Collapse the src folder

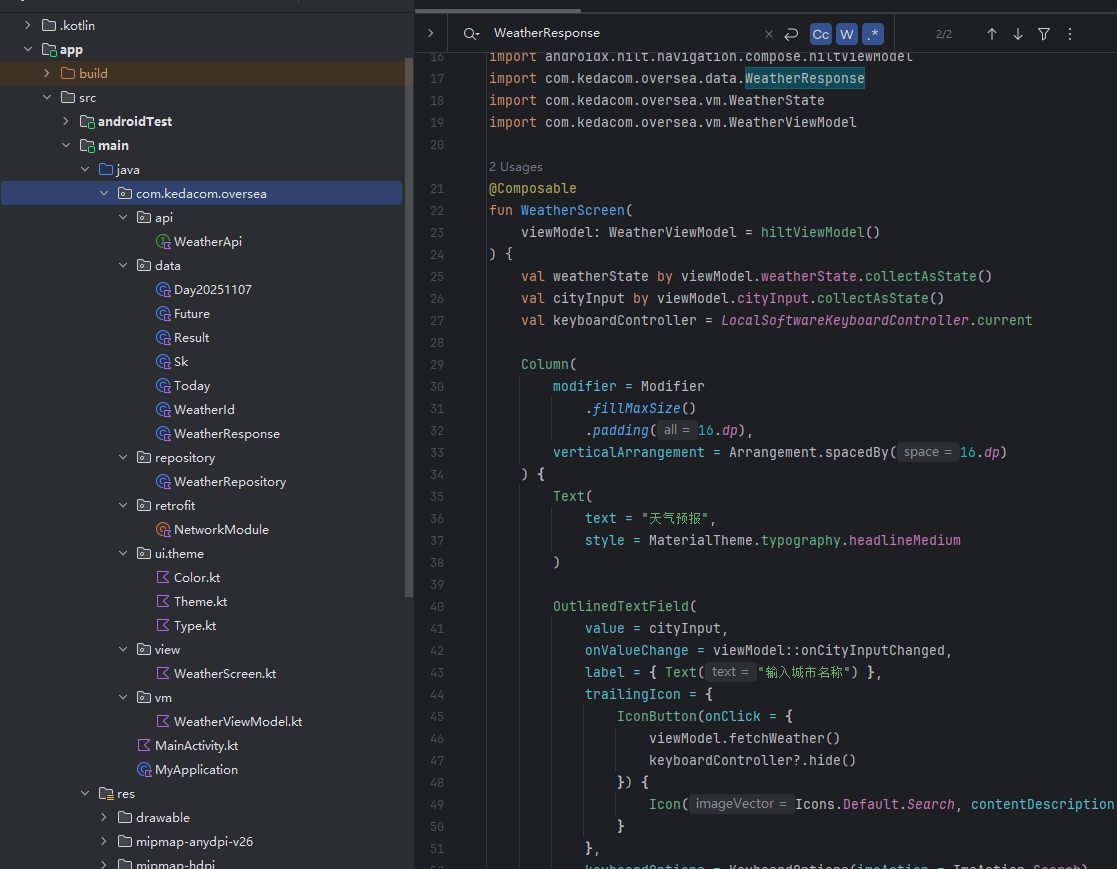point(47,97)
